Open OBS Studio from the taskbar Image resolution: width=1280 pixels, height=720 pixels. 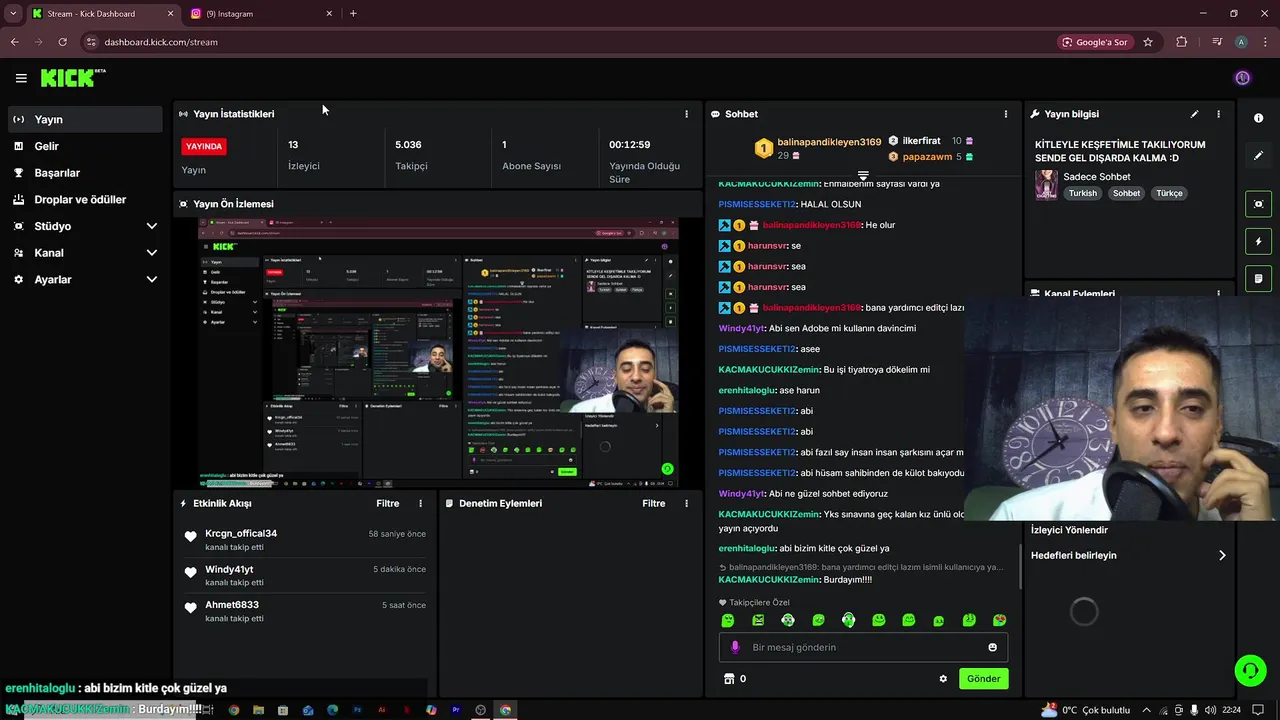coord(481,710)
